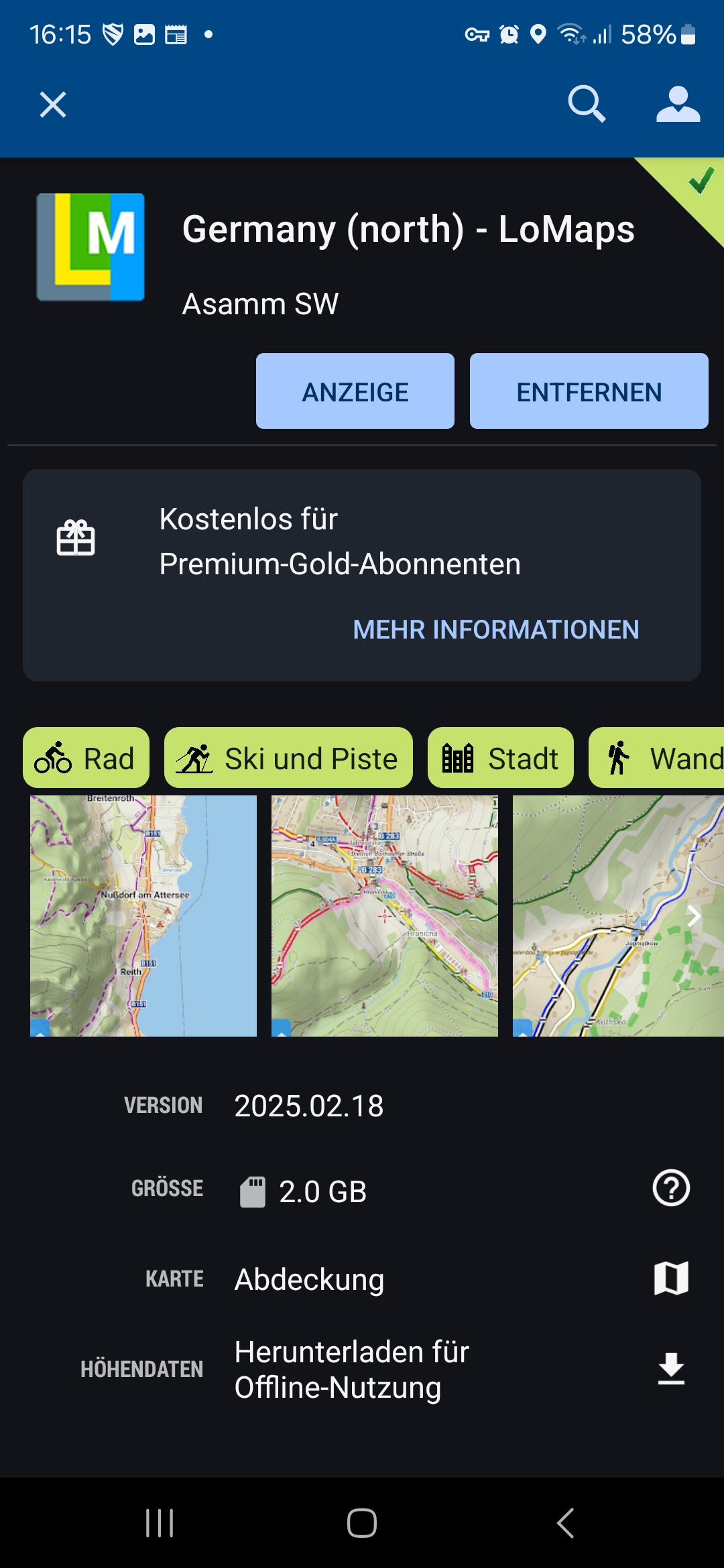Tap the Android back navigation button
This screenshot has width=724, height=1568.
click(565, 1523)
